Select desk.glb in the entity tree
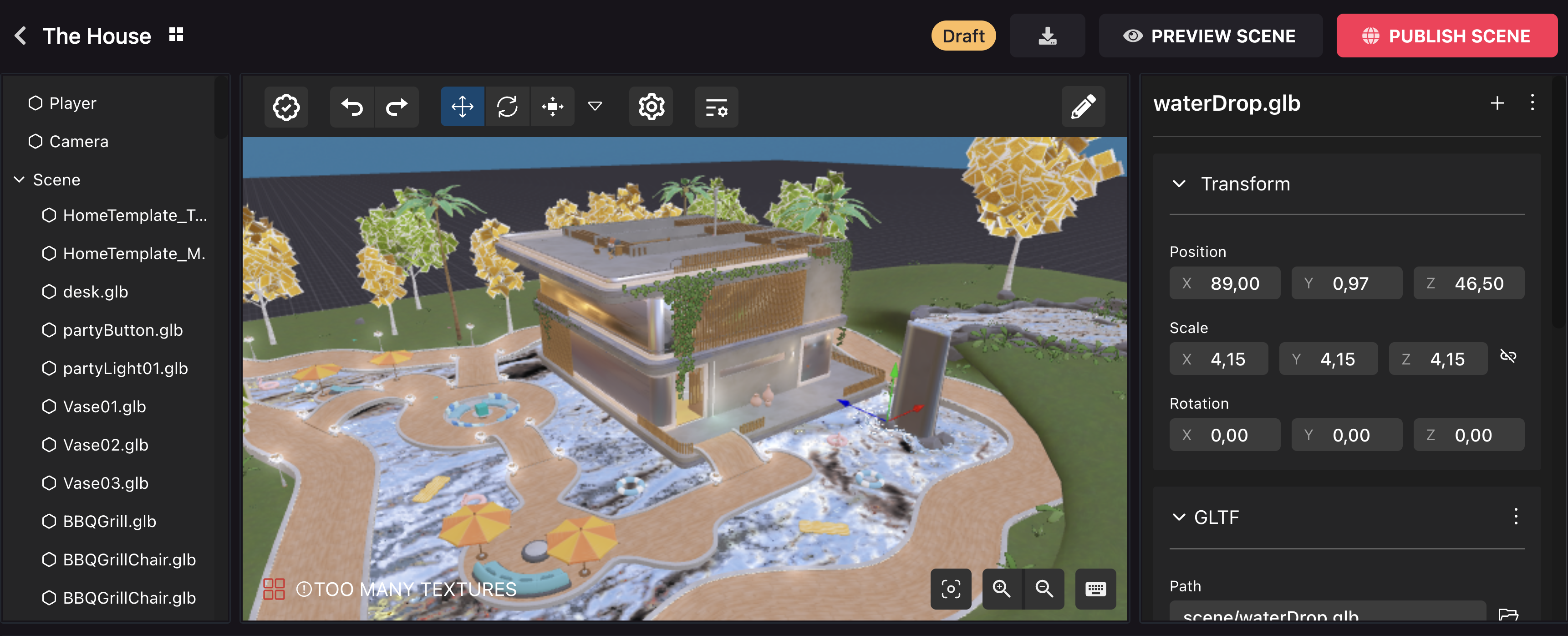 pos(96,292)
